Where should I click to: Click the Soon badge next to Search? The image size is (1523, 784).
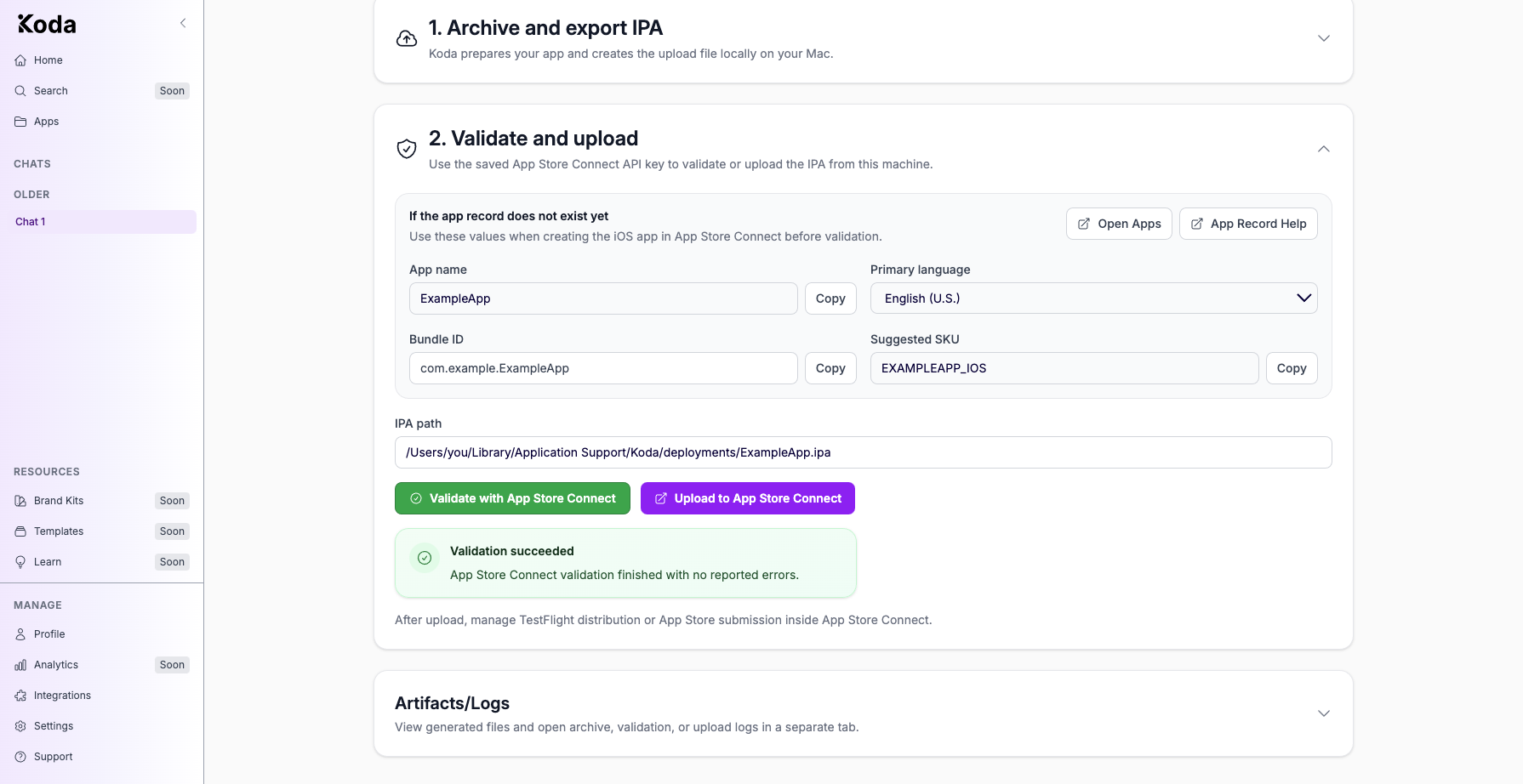[x=172, y=91]
